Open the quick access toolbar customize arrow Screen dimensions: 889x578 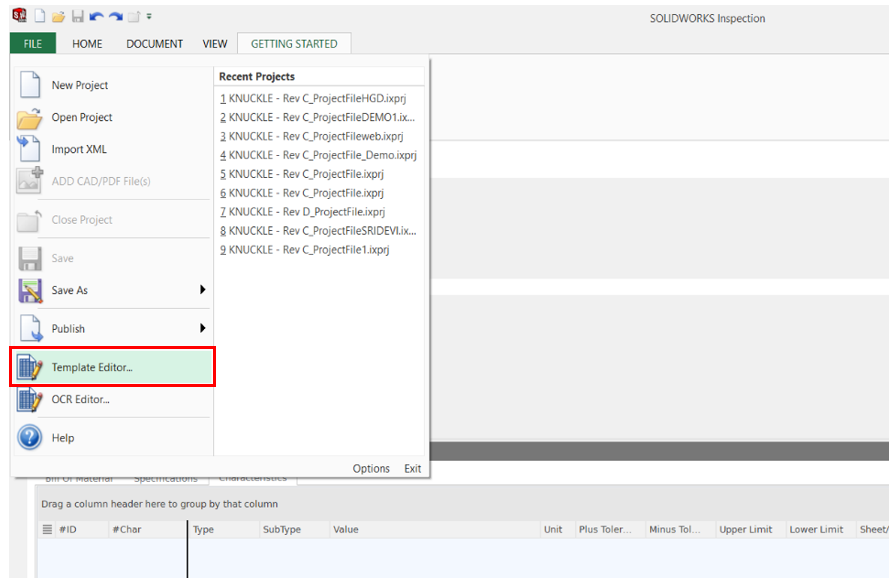pyautogui.click(x=149, y=16)
